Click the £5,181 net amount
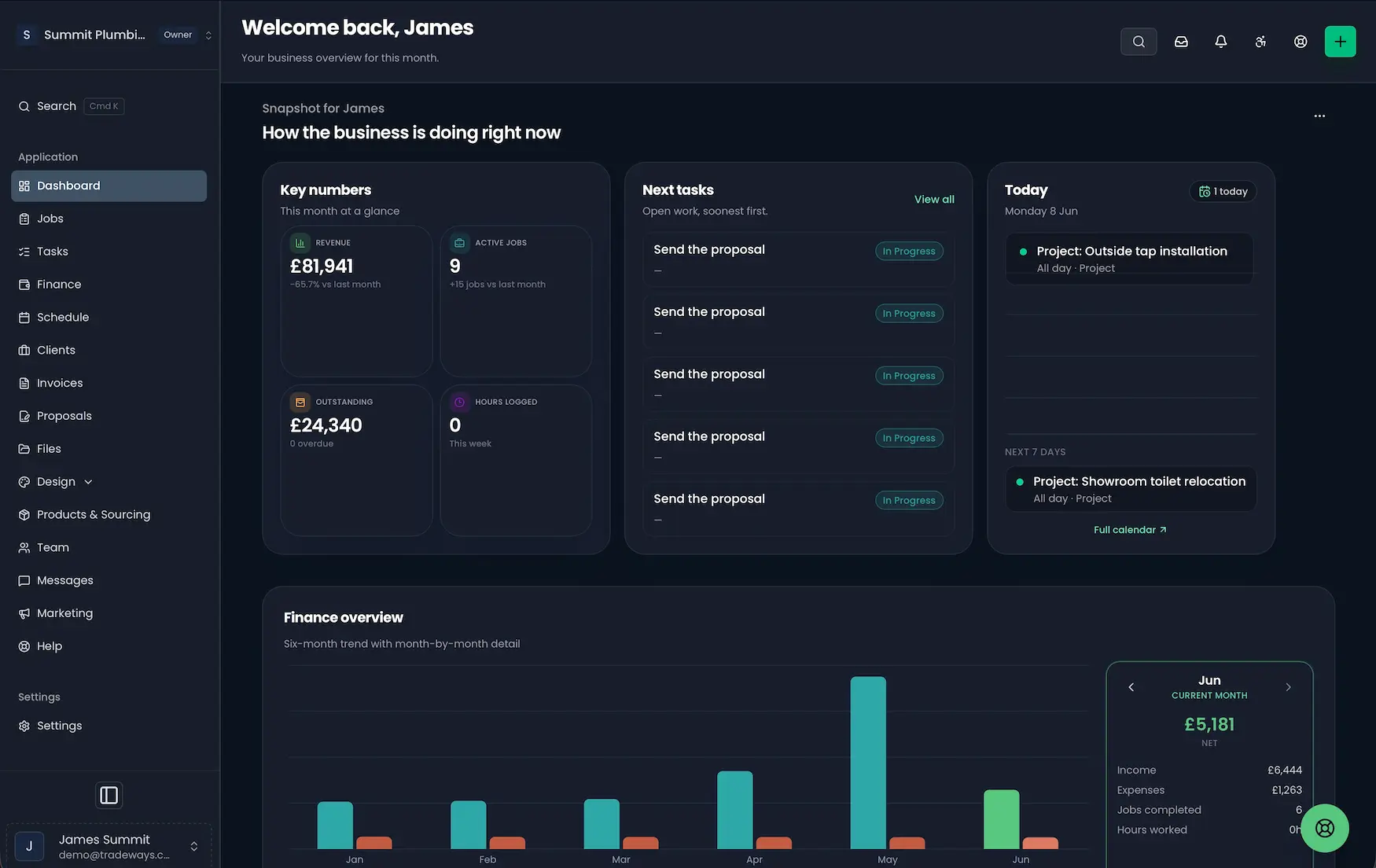 (1209, 724)
